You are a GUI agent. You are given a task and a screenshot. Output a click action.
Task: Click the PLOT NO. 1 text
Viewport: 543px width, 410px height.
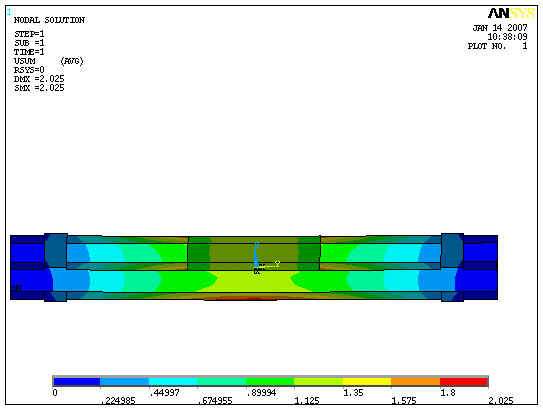498,46
